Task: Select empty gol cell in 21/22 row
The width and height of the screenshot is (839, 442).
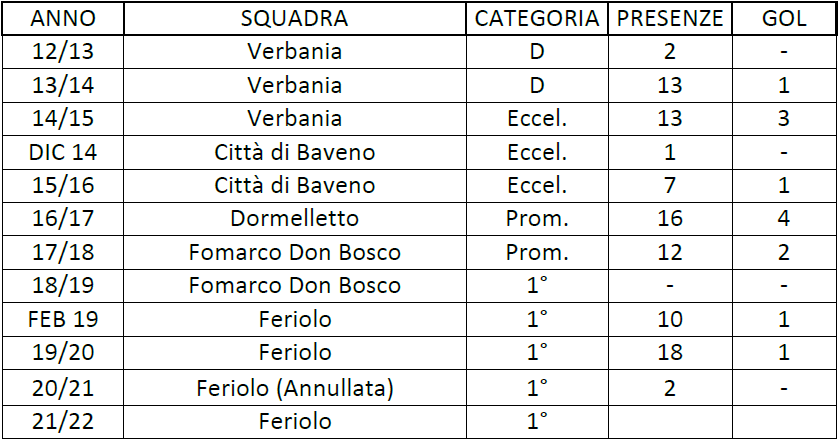Action: tap(784, 422)
